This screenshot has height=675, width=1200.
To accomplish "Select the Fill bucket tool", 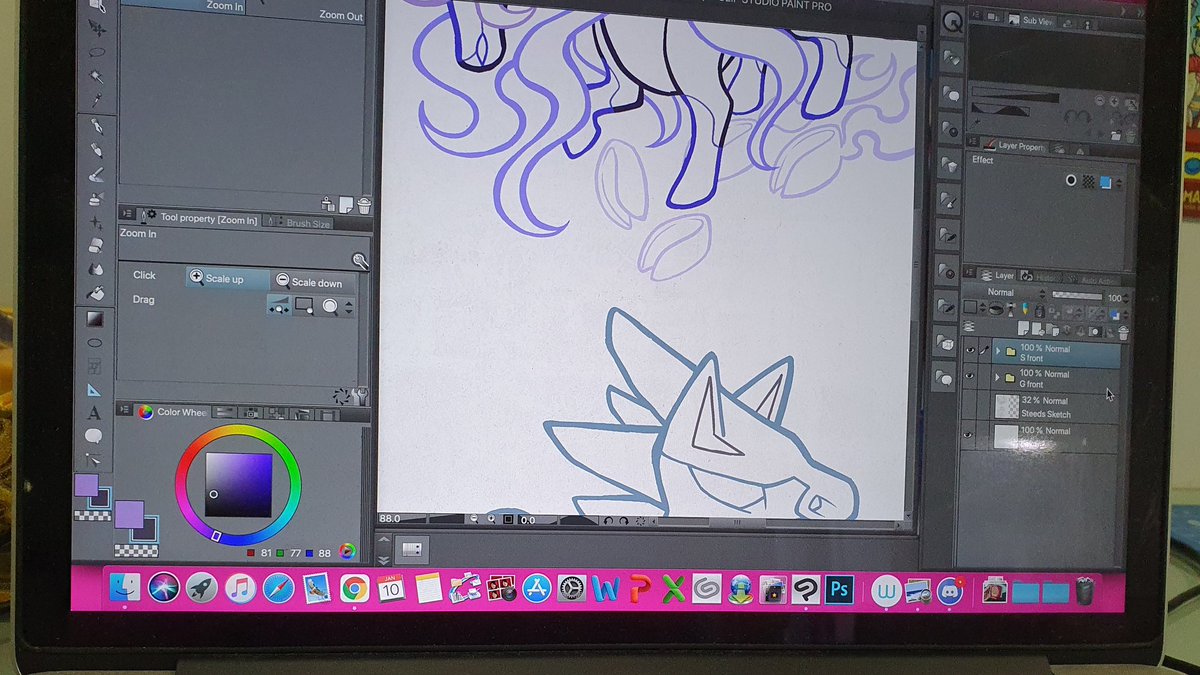I will point(96,294).
